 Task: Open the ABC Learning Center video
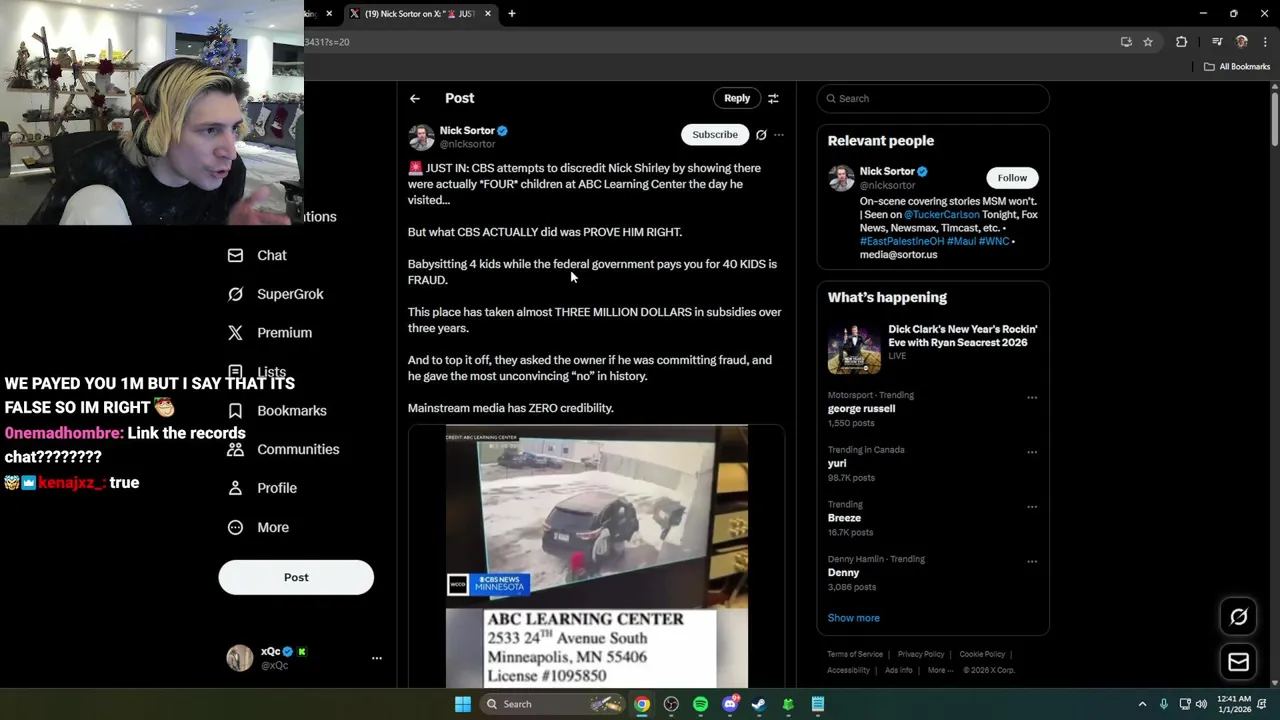pyautogui.click(x=596, y=556)
